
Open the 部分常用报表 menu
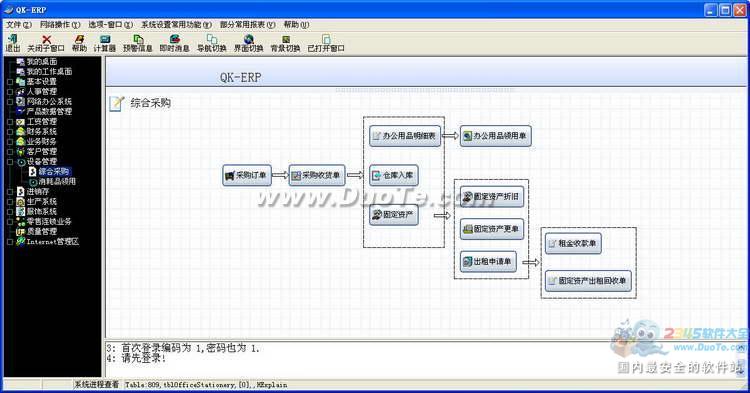tap(247, 24)
